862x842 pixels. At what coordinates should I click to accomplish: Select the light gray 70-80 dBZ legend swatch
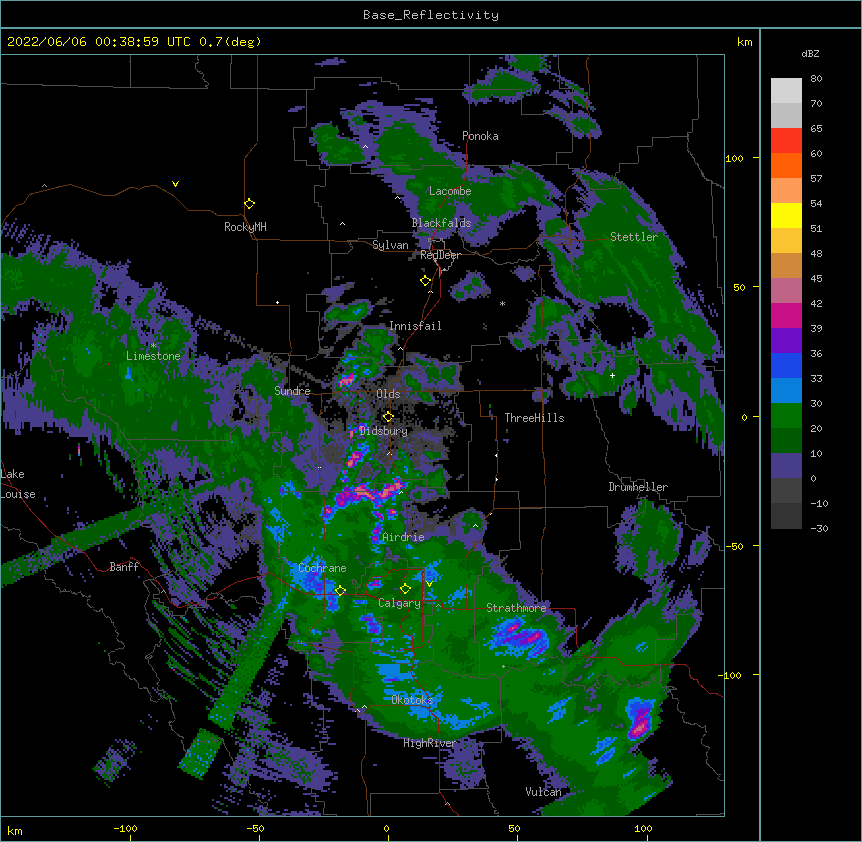[786, 91]
